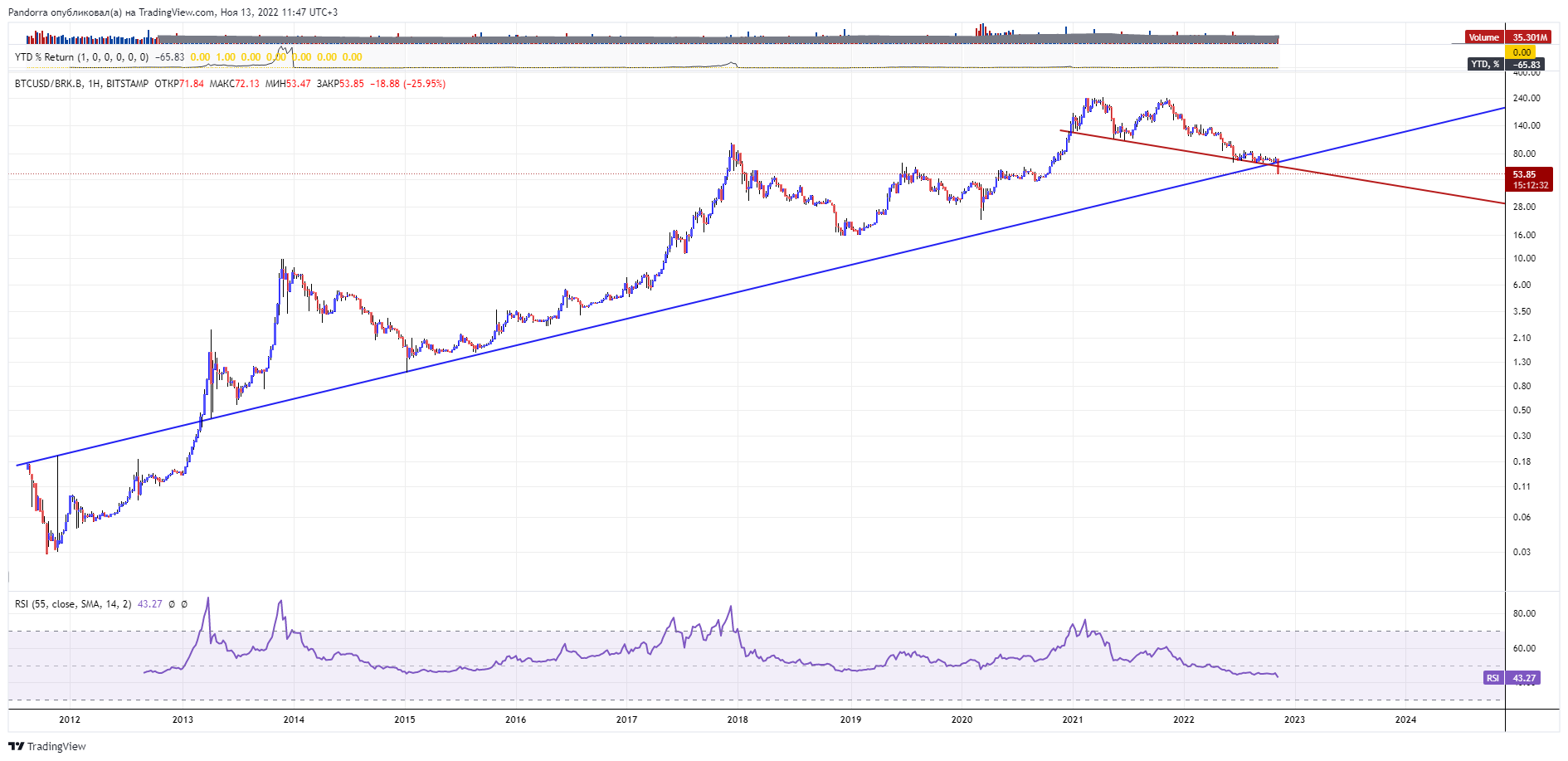This screenshot has width=1568, height=761.
Task: Click the 2018 year on time axis
Action: tap(738, 720)
